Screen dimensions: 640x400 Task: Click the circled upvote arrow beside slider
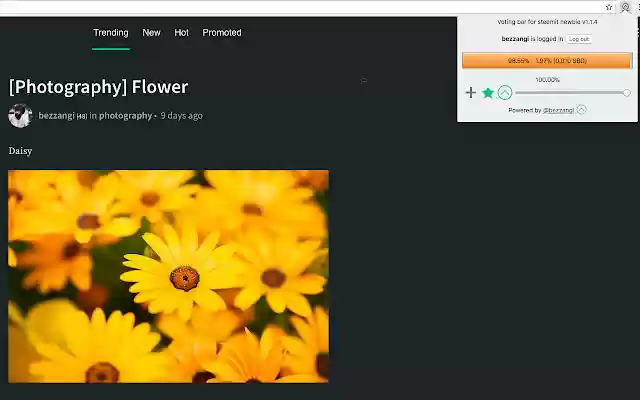pos(505,93)
